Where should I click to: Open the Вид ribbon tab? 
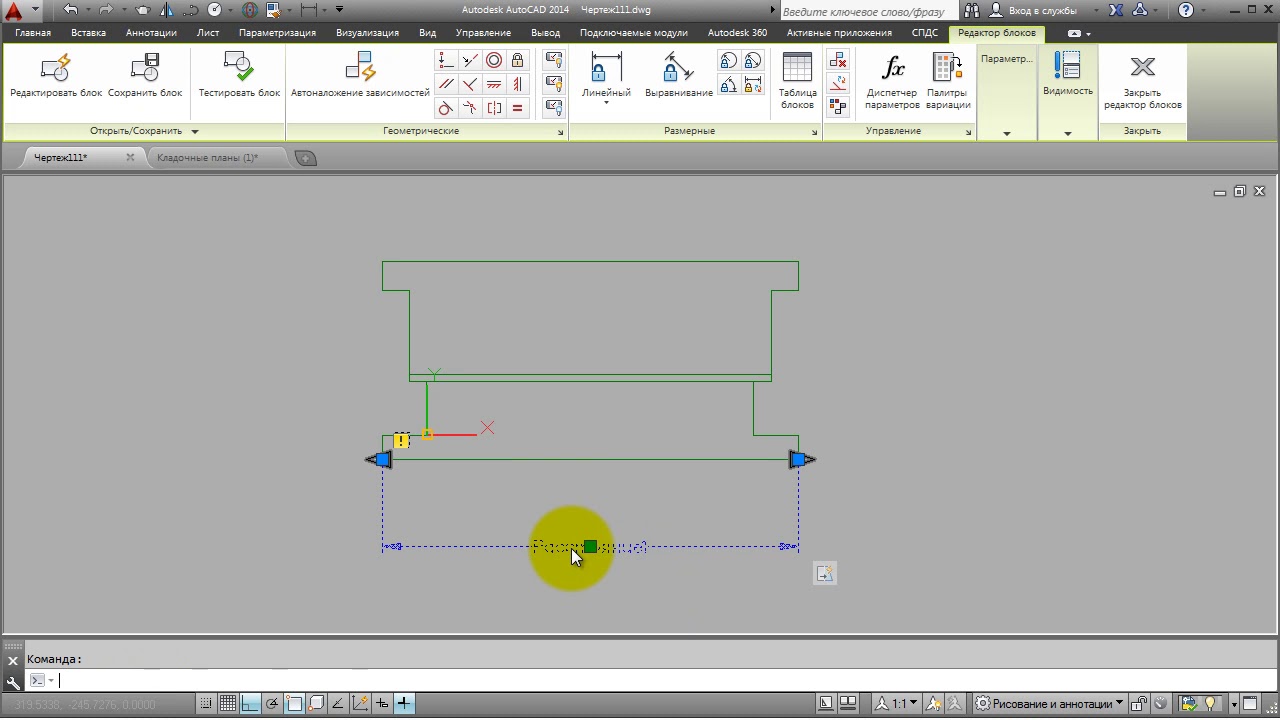point(427,33)
